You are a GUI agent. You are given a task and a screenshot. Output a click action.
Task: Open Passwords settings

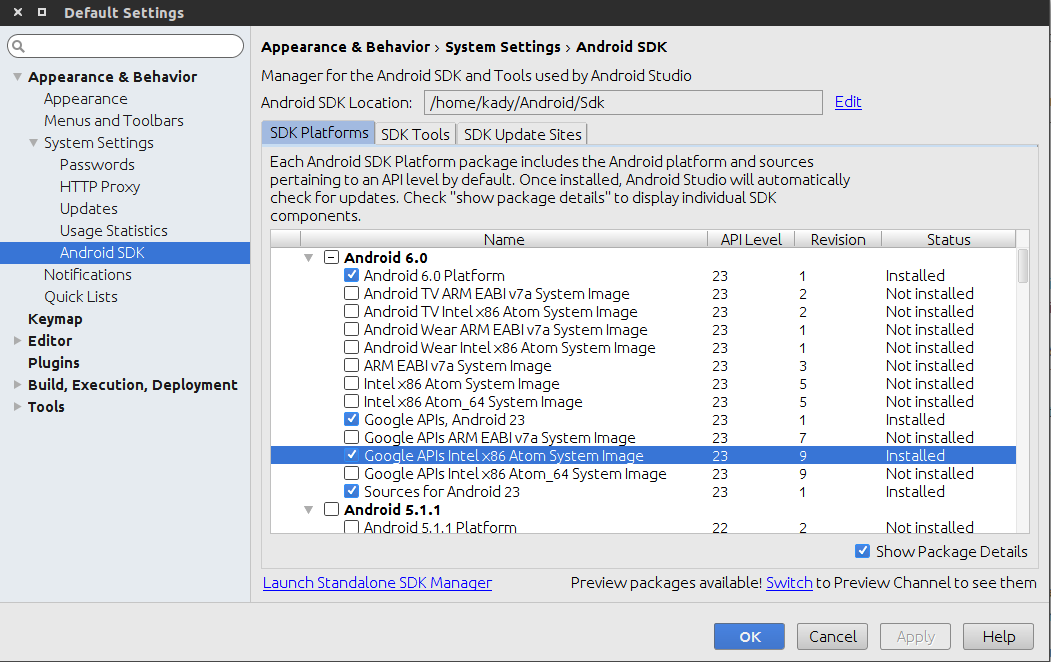click(97, 165)
